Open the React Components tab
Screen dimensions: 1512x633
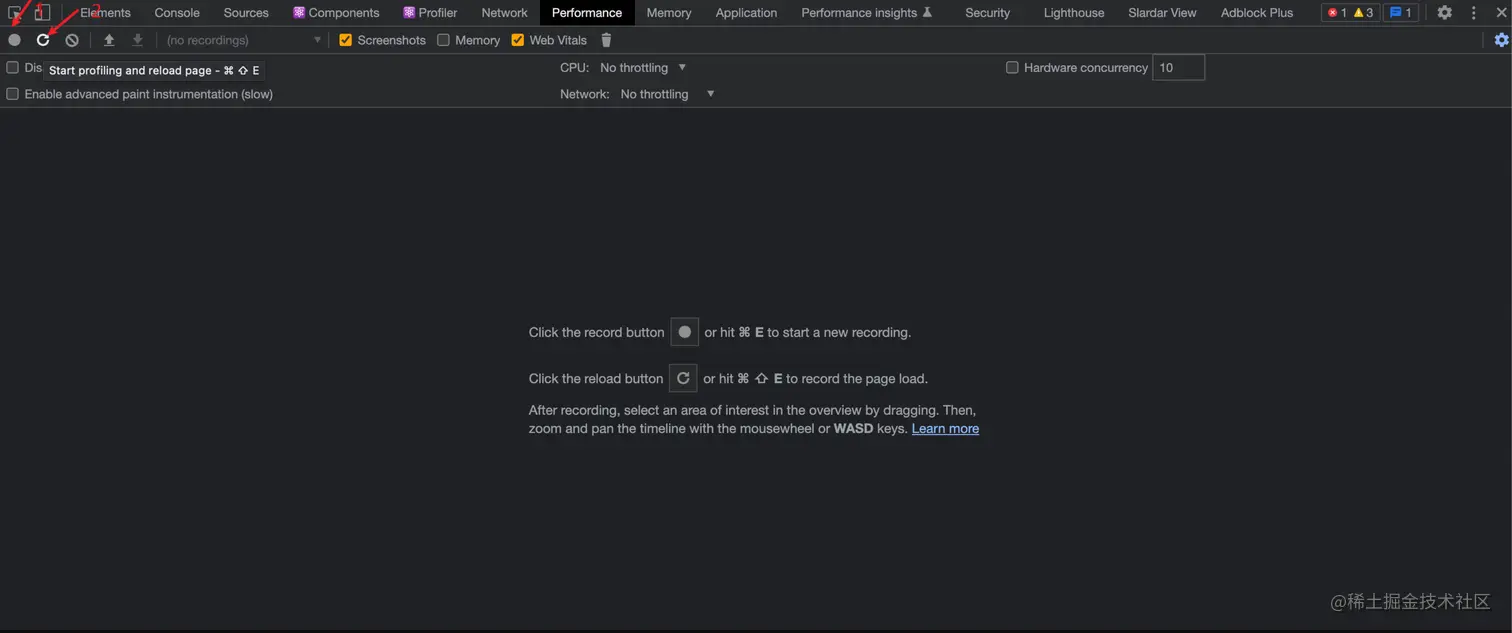click(336, 13)
